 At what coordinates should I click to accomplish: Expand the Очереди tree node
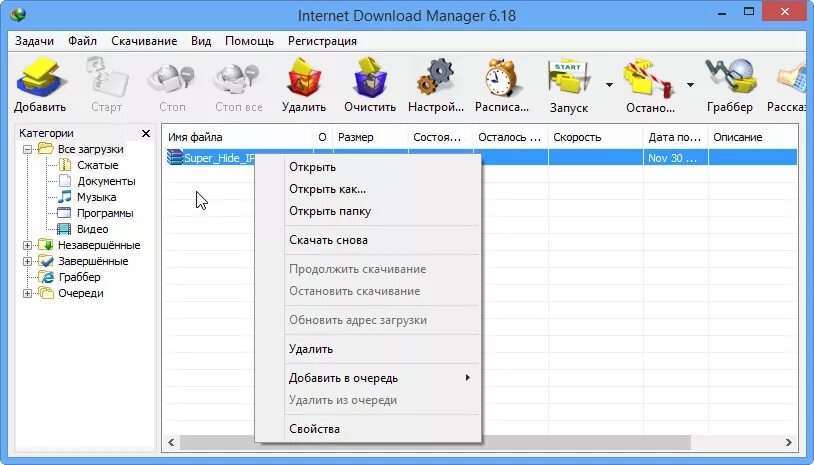[28, 294]
